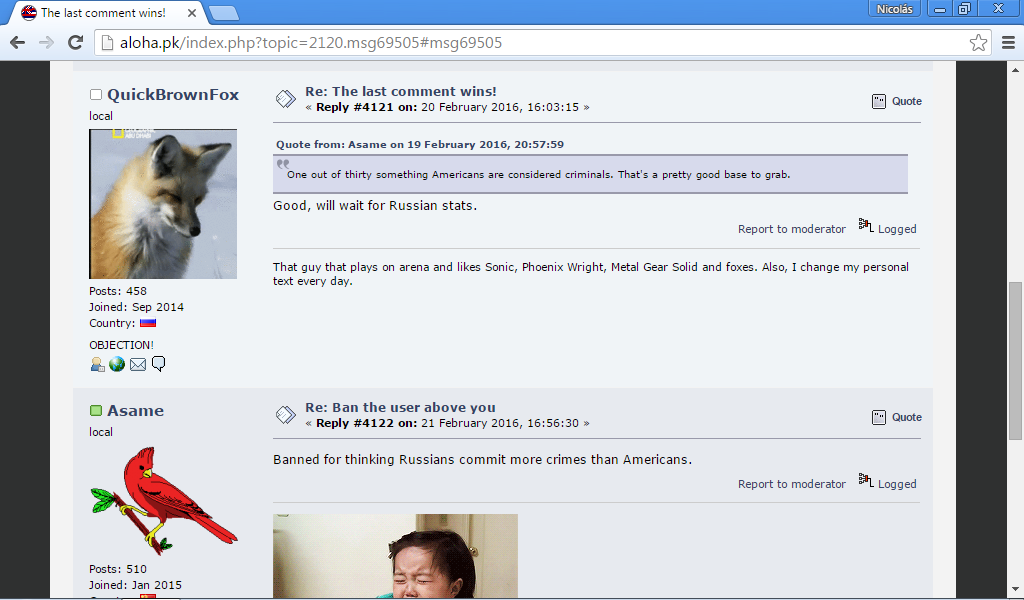Bookmark this page with the star icon
This screenshot has height=600, width=1024.
pos(978,43)
